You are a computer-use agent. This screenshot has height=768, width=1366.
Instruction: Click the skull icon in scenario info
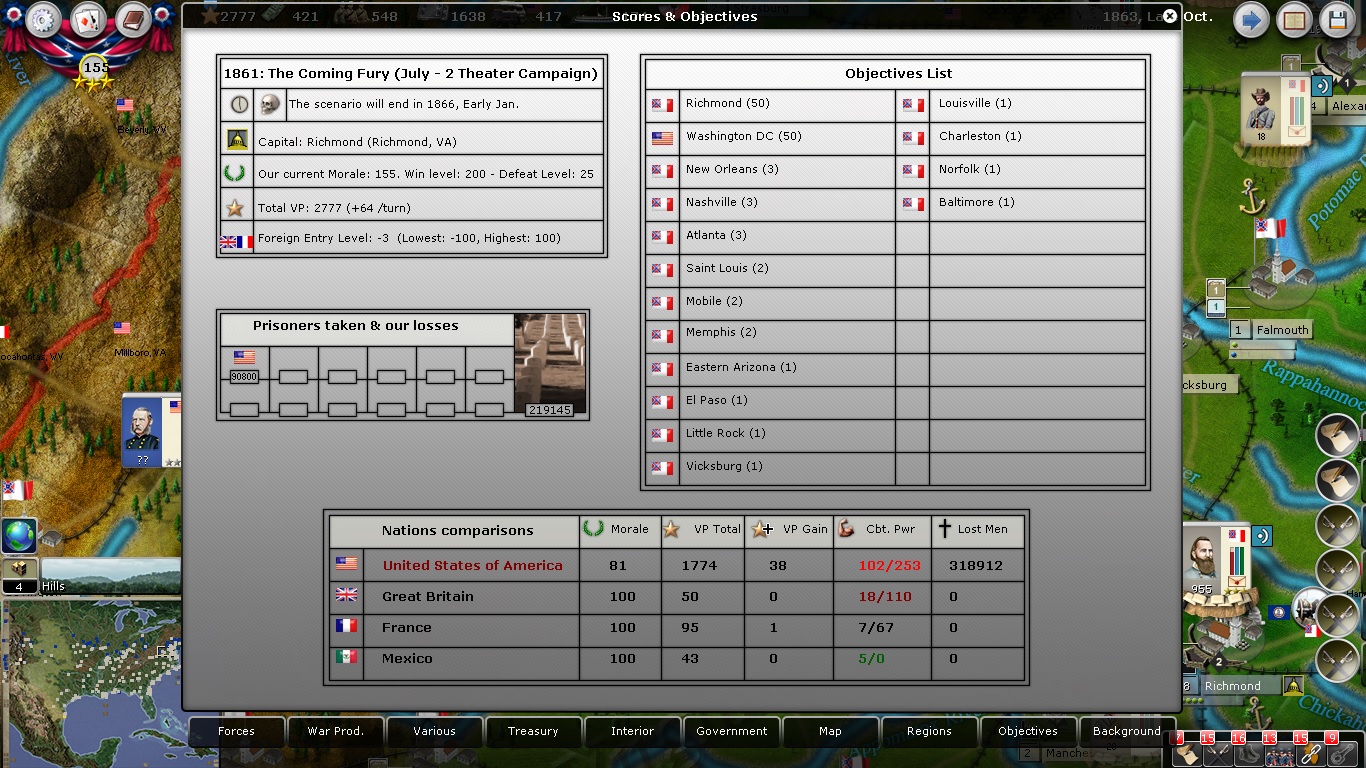[x=269, y=104]
